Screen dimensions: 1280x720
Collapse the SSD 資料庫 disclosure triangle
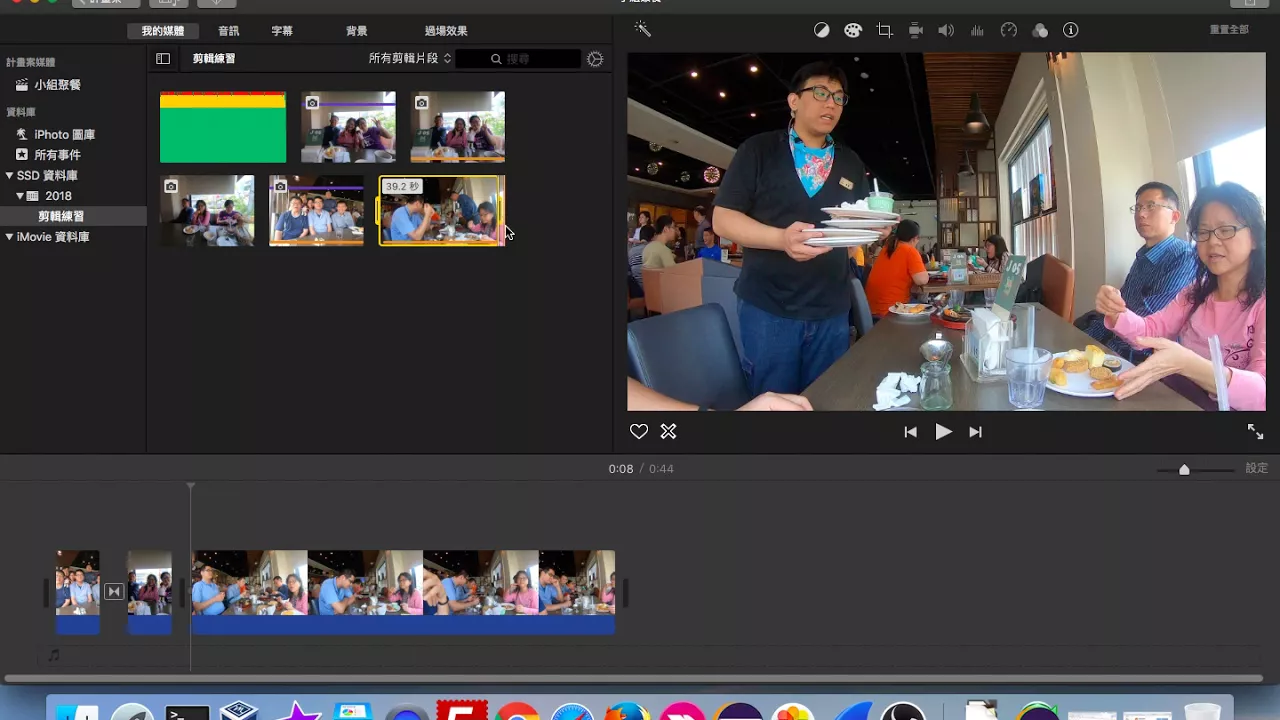9,175
